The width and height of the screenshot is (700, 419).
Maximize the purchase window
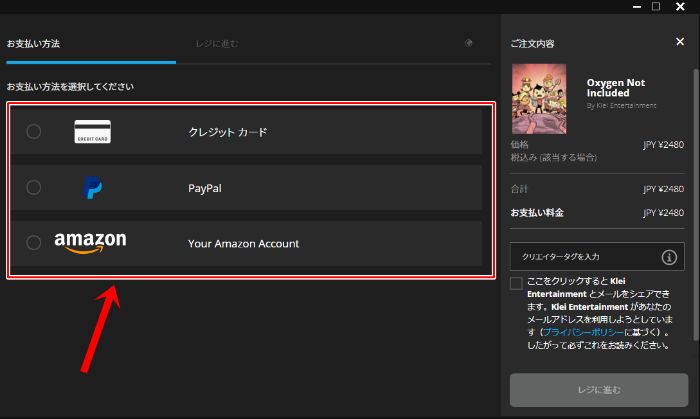tap(656, 6)
